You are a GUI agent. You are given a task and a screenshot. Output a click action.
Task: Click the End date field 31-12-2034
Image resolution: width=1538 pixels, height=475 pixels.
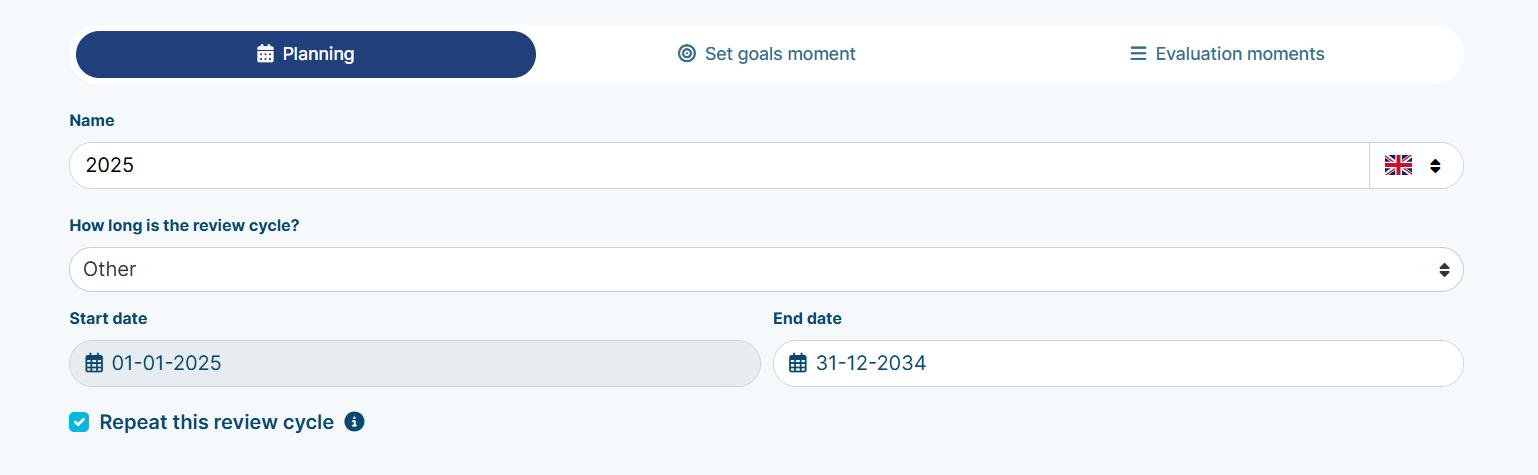(1118, 363)
